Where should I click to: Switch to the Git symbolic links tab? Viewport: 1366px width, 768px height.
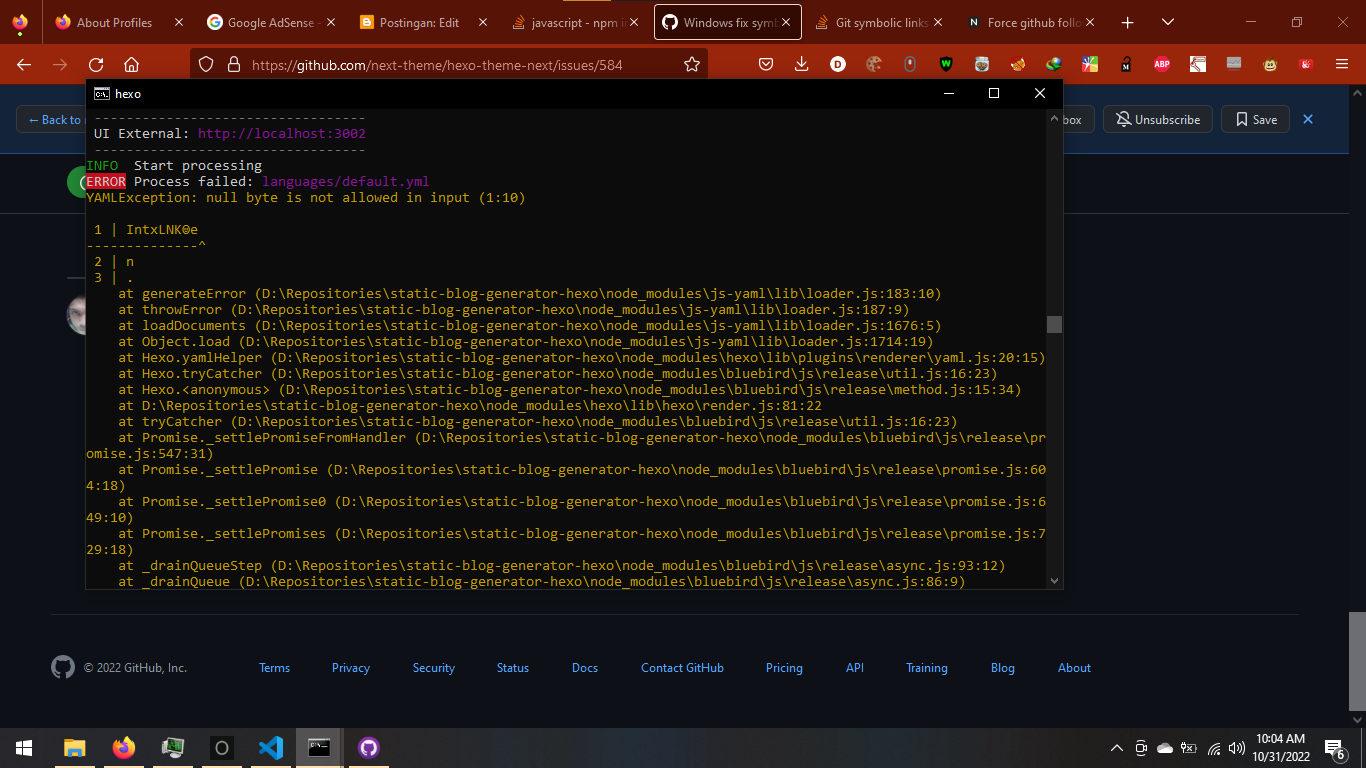878,21
